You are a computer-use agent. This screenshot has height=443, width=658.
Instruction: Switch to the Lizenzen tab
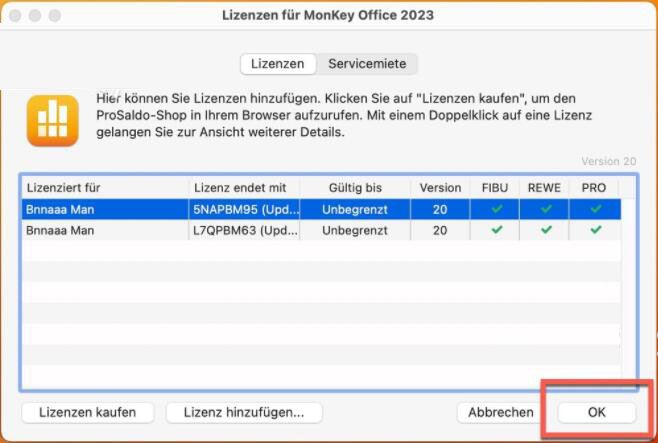[278, 64]
